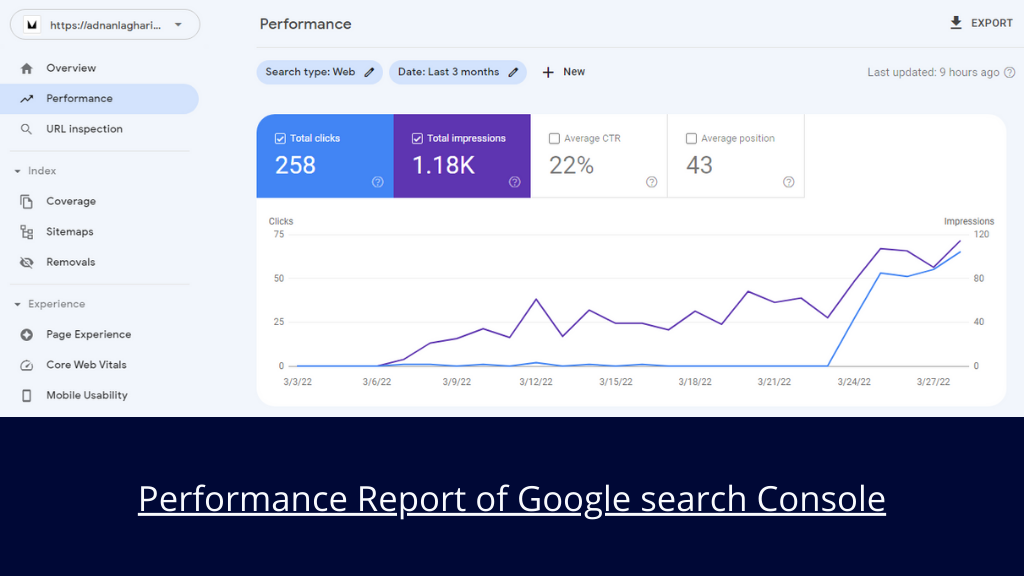Click the Performance trend icon
Screen dimensions: 1024x576
click(26, 99)
